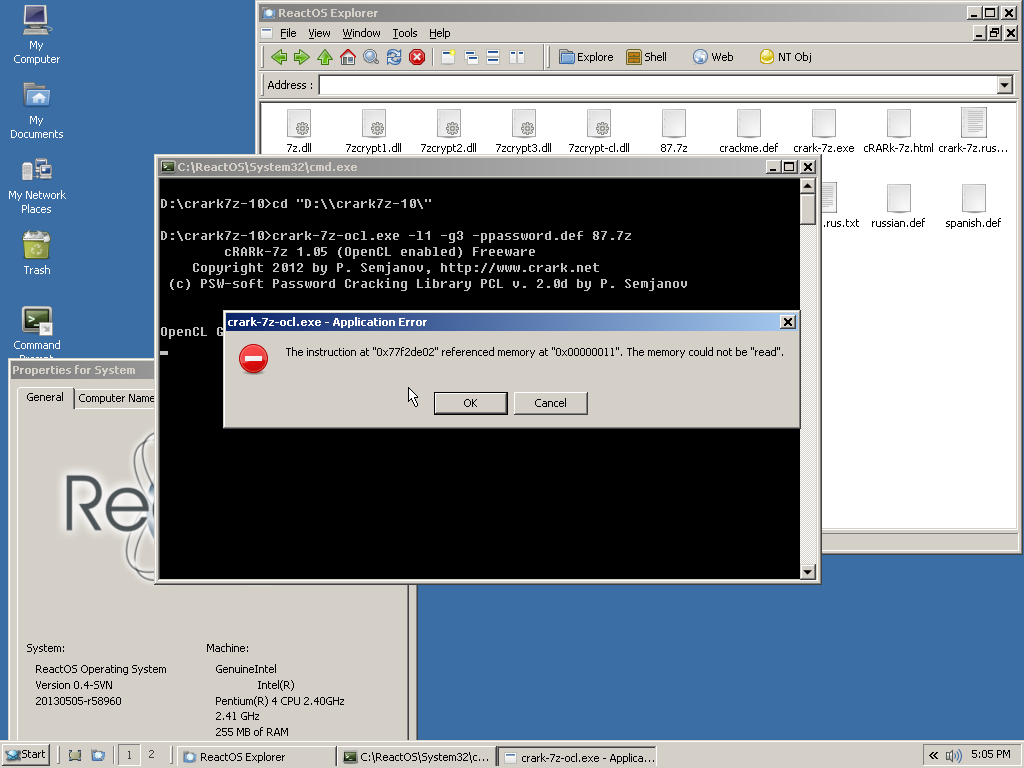1024x768 pixels.
Task: Select the russian.def file
Action: point(898,206)
